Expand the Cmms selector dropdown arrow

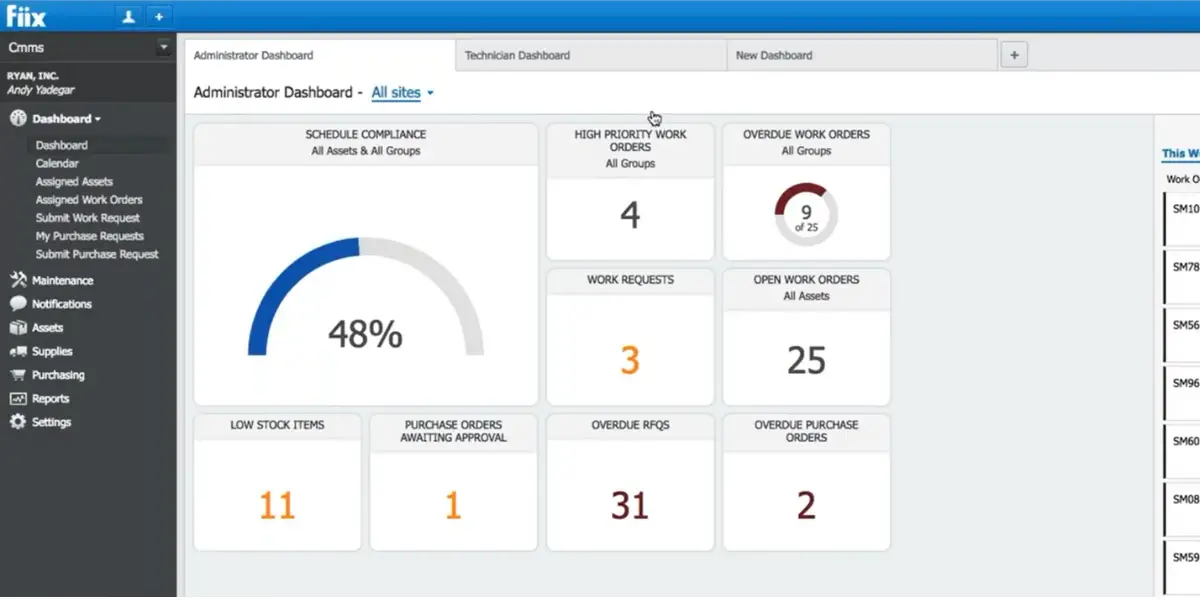tap(164, 47)
